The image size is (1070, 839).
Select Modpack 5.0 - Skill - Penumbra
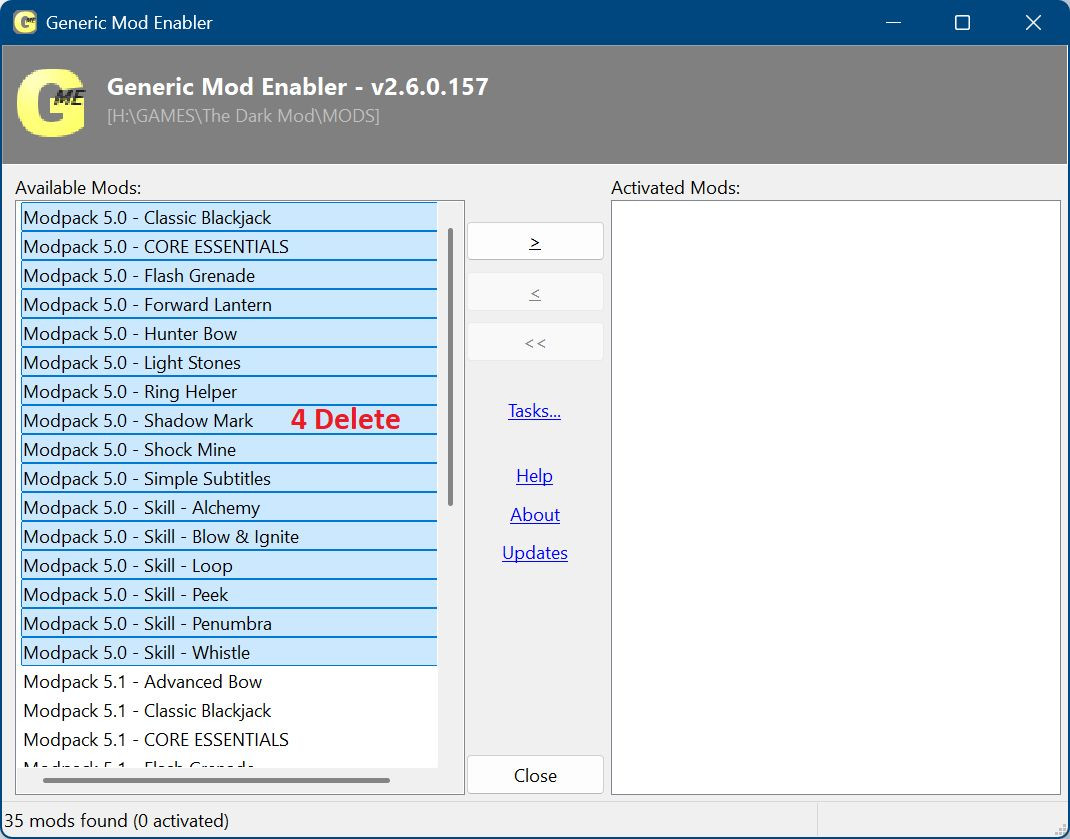[x=229, y=623]
